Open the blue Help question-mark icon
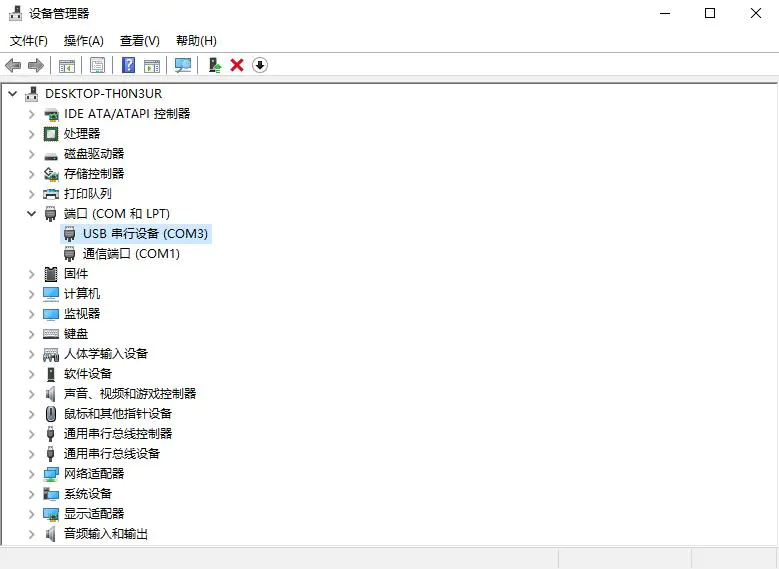The width and height of the screenshot is (779, 569). [x=128, y=65]
